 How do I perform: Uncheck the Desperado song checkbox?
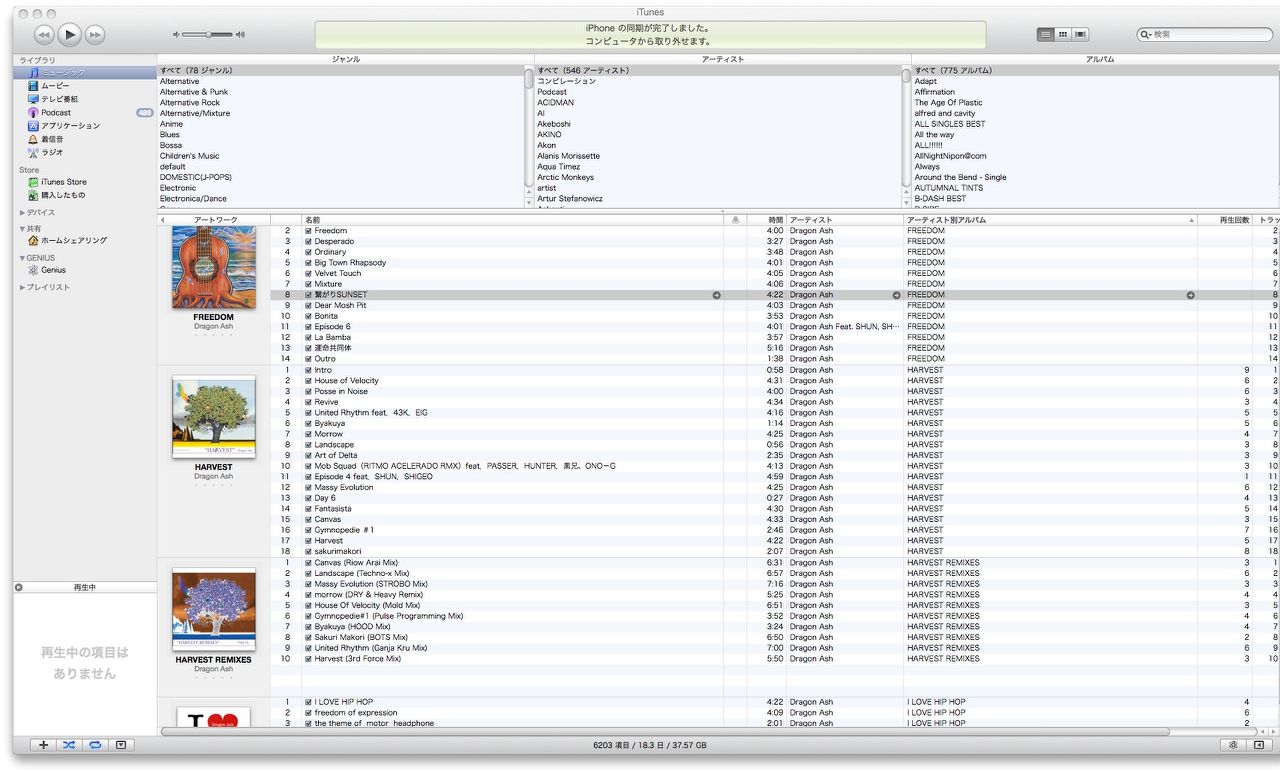[x=309, y=241]
